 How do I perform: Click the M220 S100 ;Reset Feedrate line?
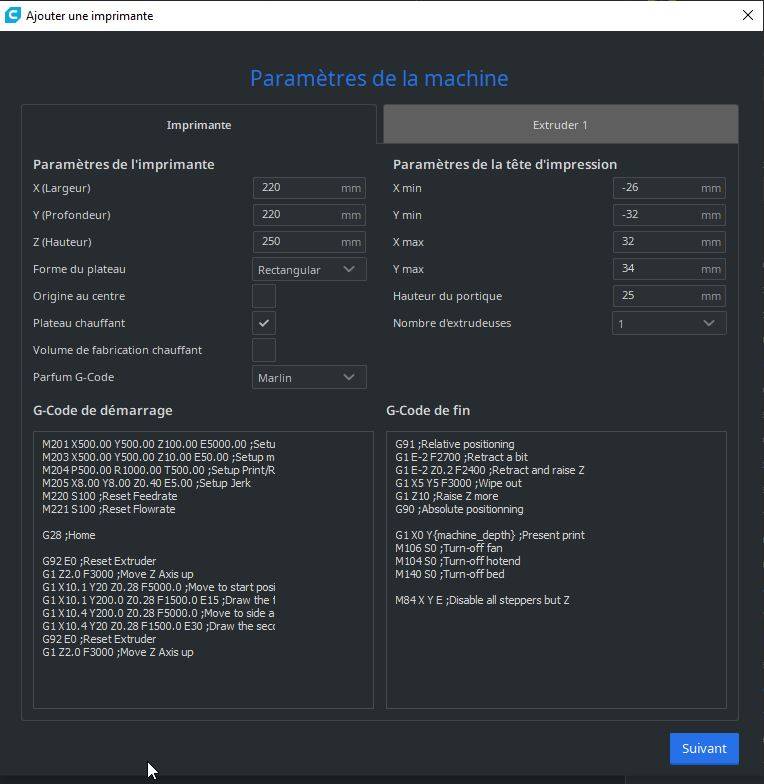coord(110,496)
